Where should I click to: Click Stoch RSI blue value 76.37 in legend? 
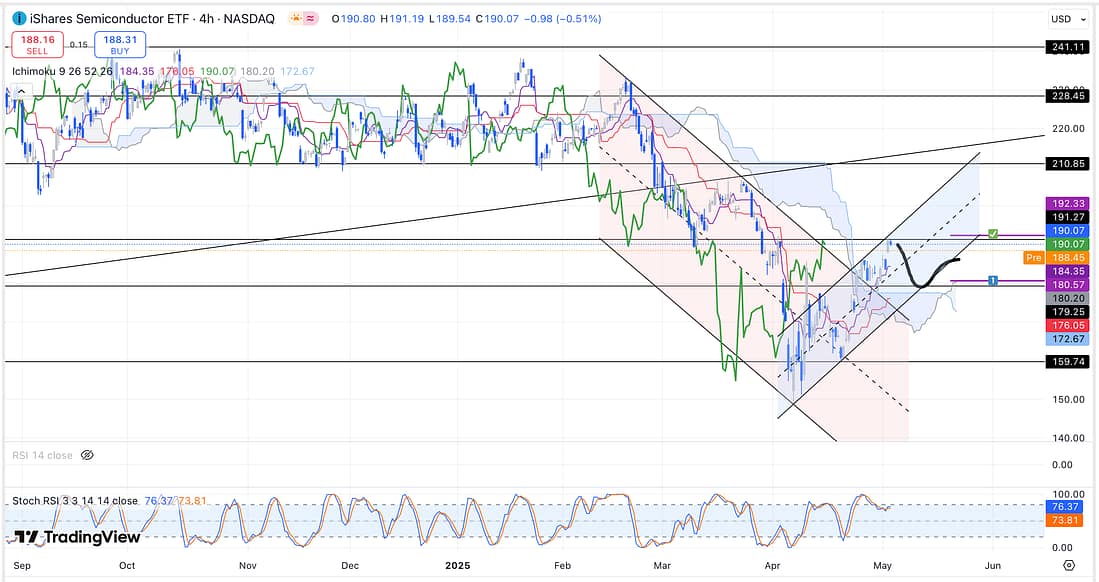(x=158, y=501)
